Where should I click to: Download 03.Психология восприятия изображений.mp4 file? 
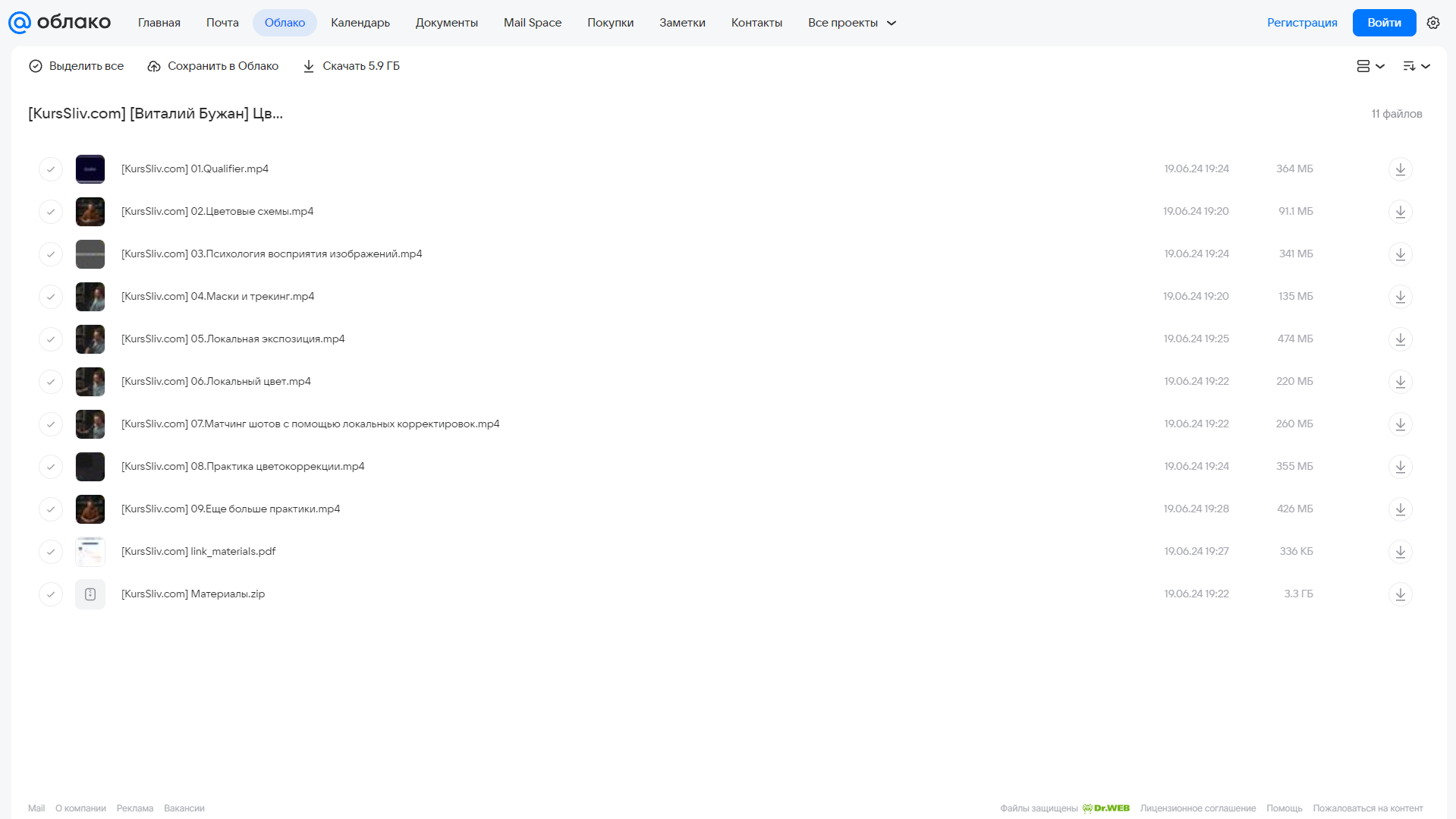pyautogui.click(x=1400, y=254)
